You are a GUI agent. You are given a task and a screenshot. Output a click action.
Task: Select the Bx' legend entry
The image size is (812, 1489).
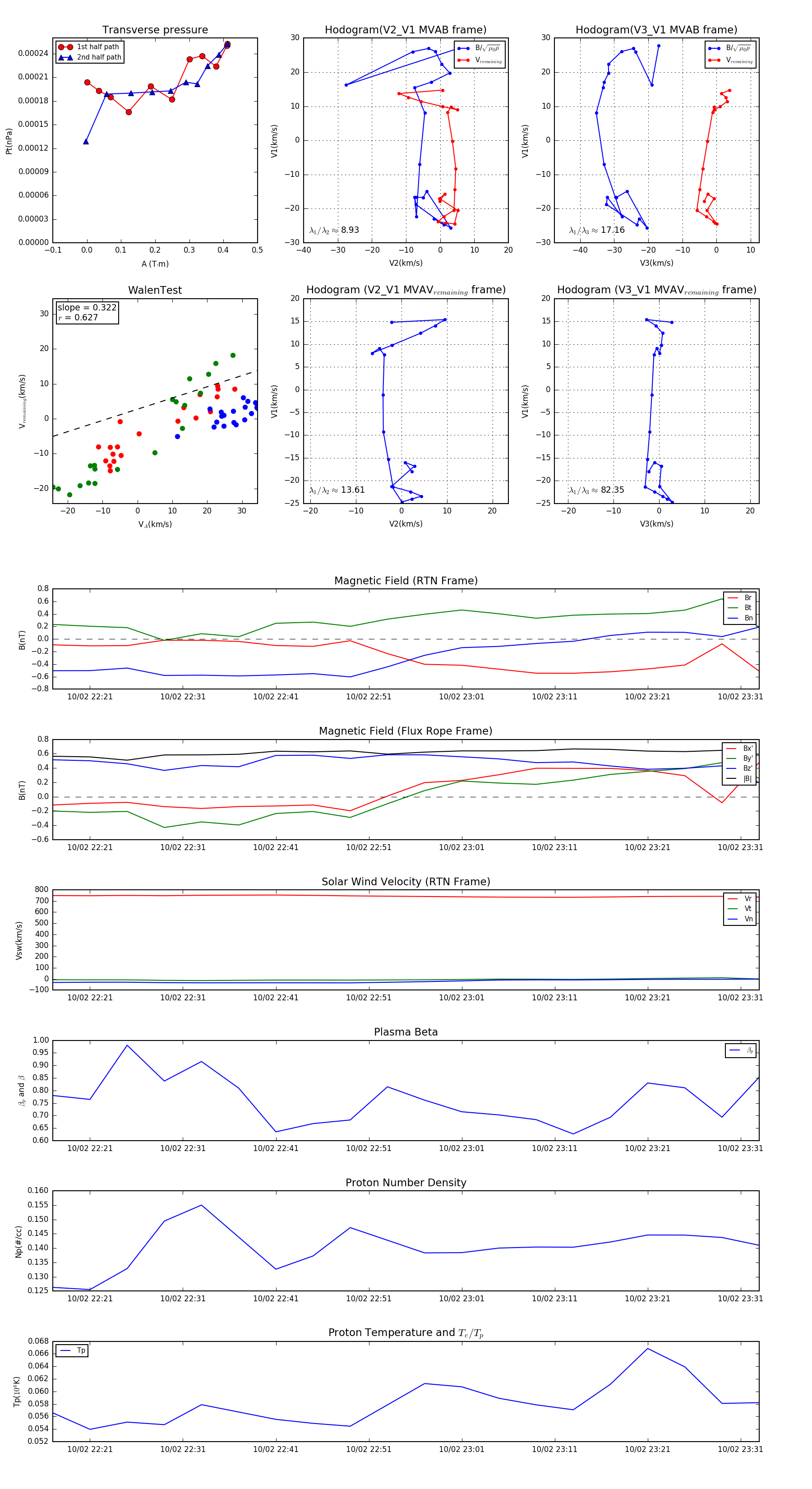coord(740,749)
